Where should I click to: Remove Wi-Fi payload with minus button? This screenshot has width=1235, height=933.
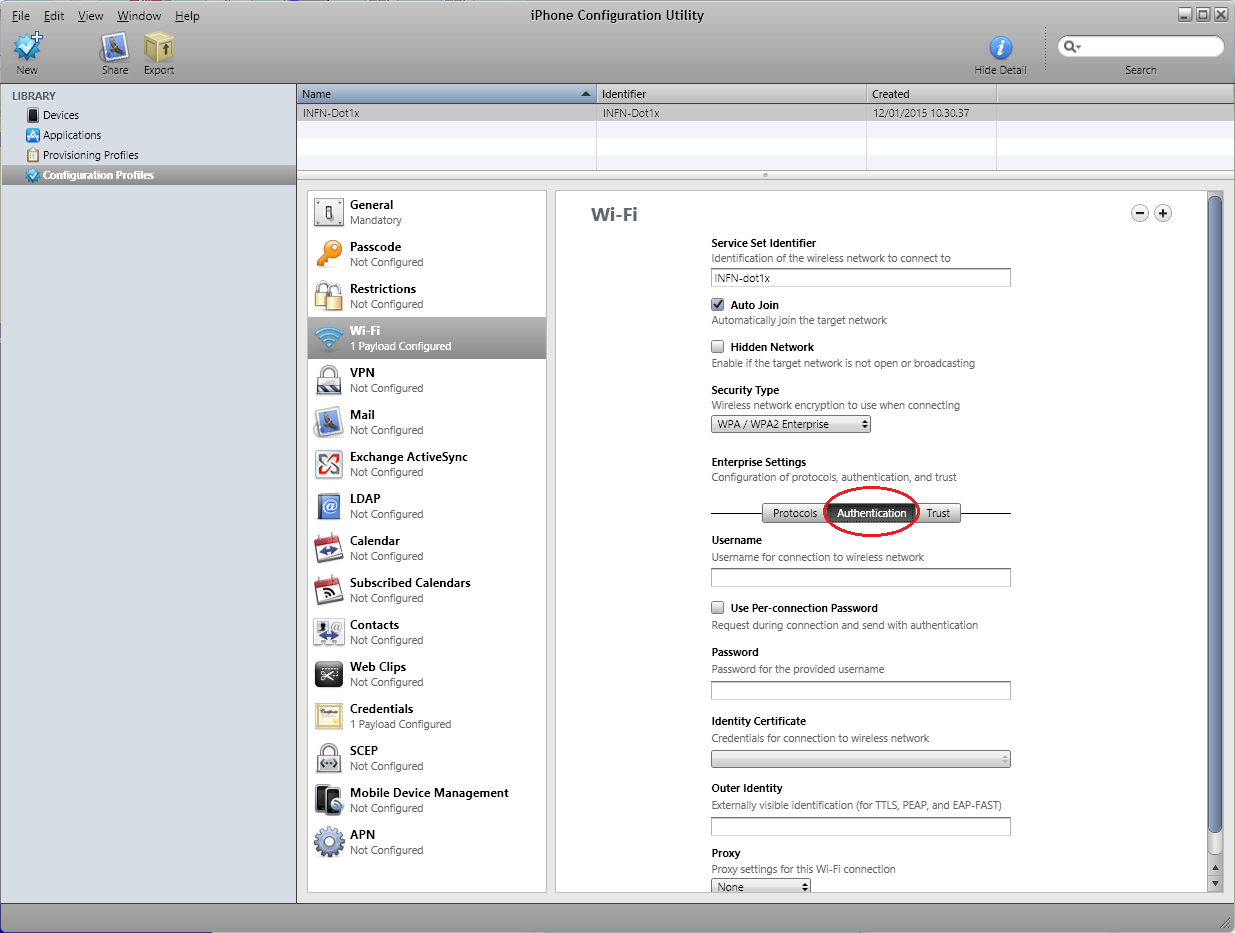[x=1140, y=213]
